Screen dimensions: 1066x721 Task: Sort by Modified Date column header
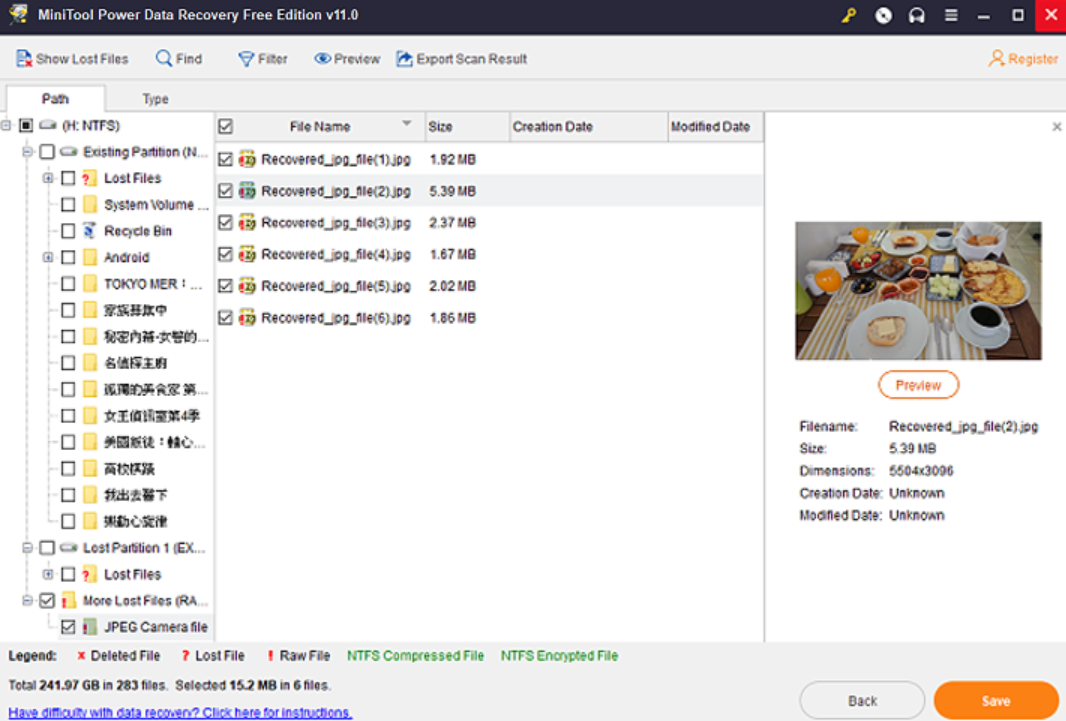716,127
